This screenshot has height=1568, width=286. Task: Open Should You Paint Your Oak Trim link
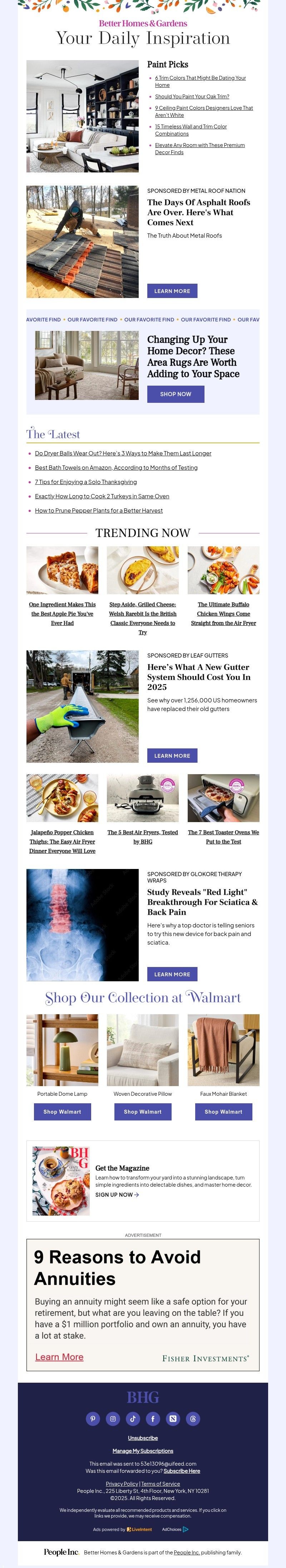pos(192,96)
